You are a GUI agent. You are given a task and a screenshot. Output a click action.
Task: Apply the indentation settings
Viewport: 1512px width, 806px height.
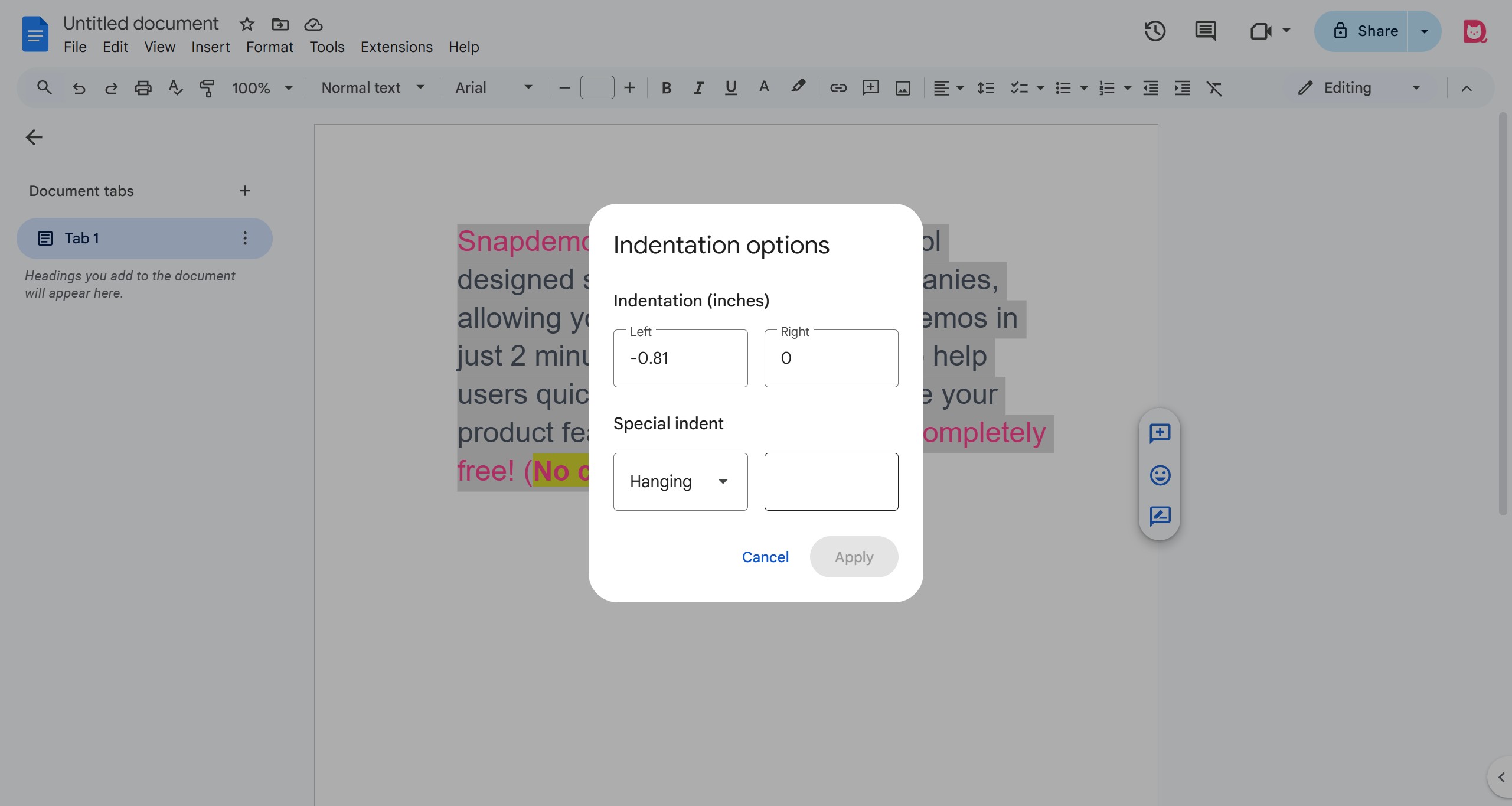coord(854,557)
